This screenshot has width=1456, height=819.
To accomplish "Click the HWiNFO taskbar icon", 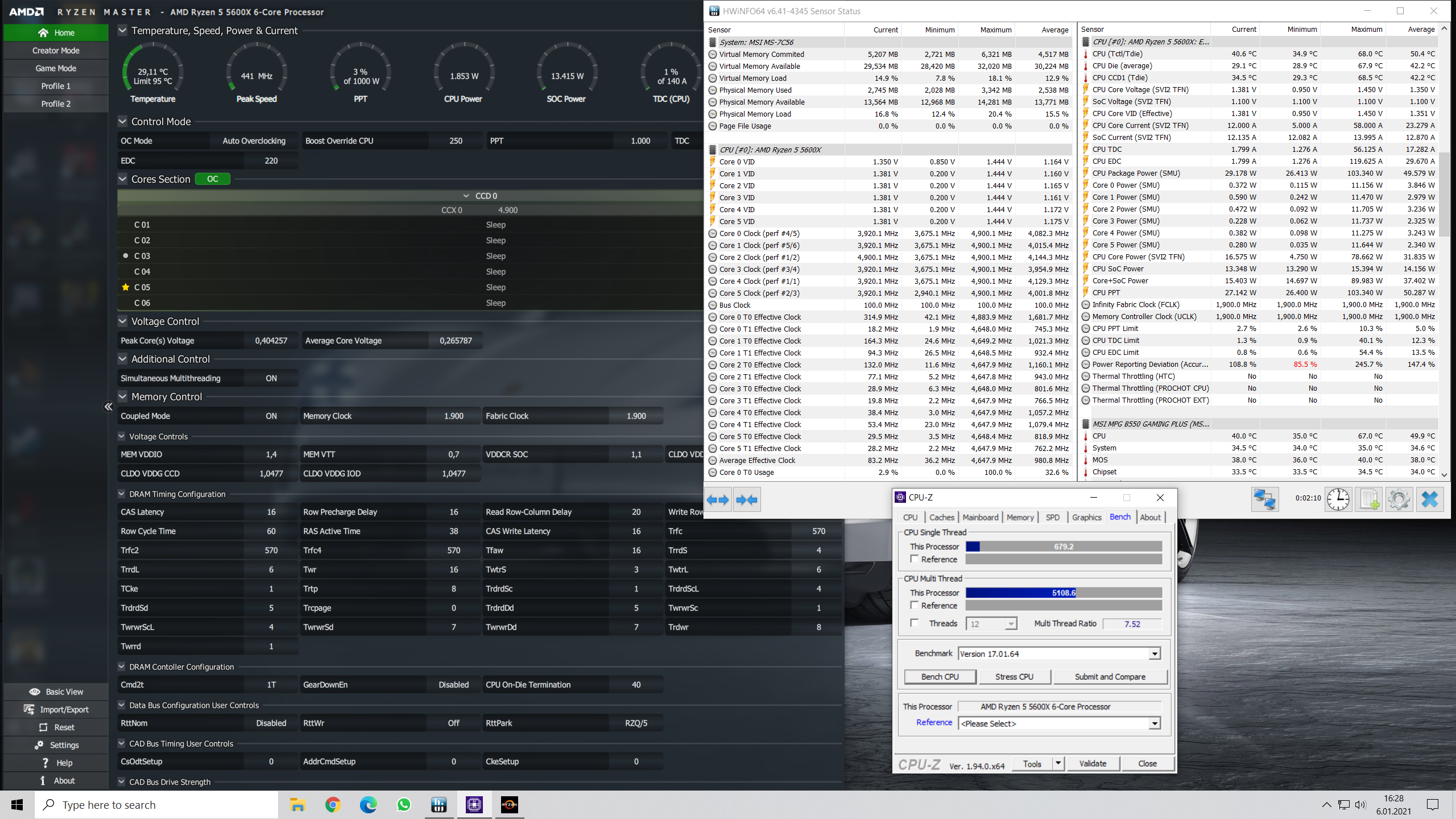I will [439, 805].
